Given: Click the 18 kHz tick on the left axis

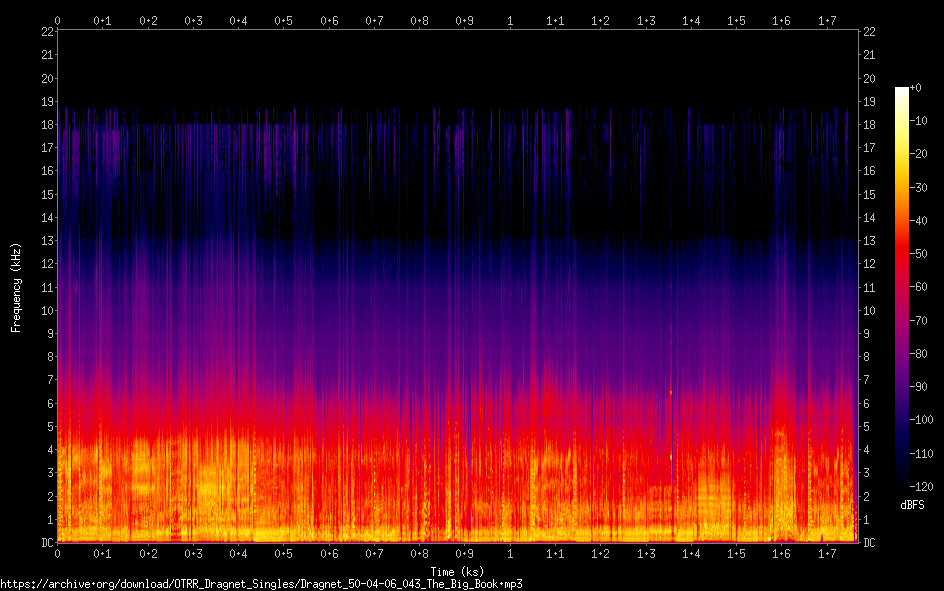Looking at the screenshot, I should (x=47, y=125).
